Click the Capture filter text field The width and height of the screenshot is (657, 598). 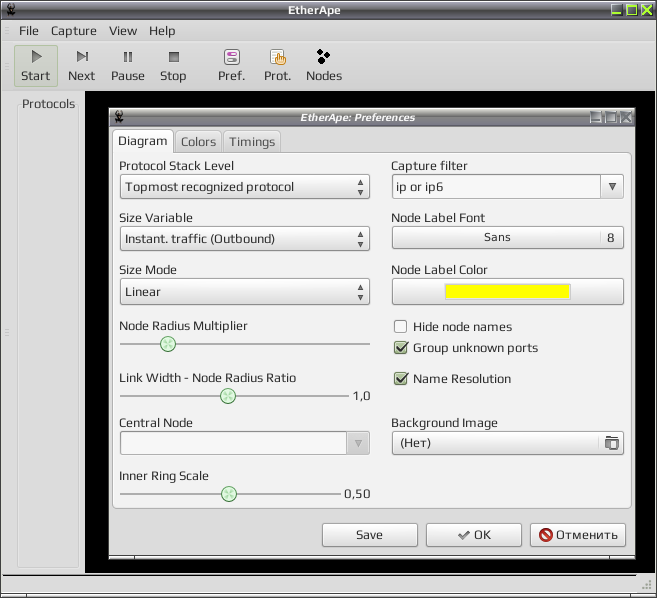click(x=497, y=187)
